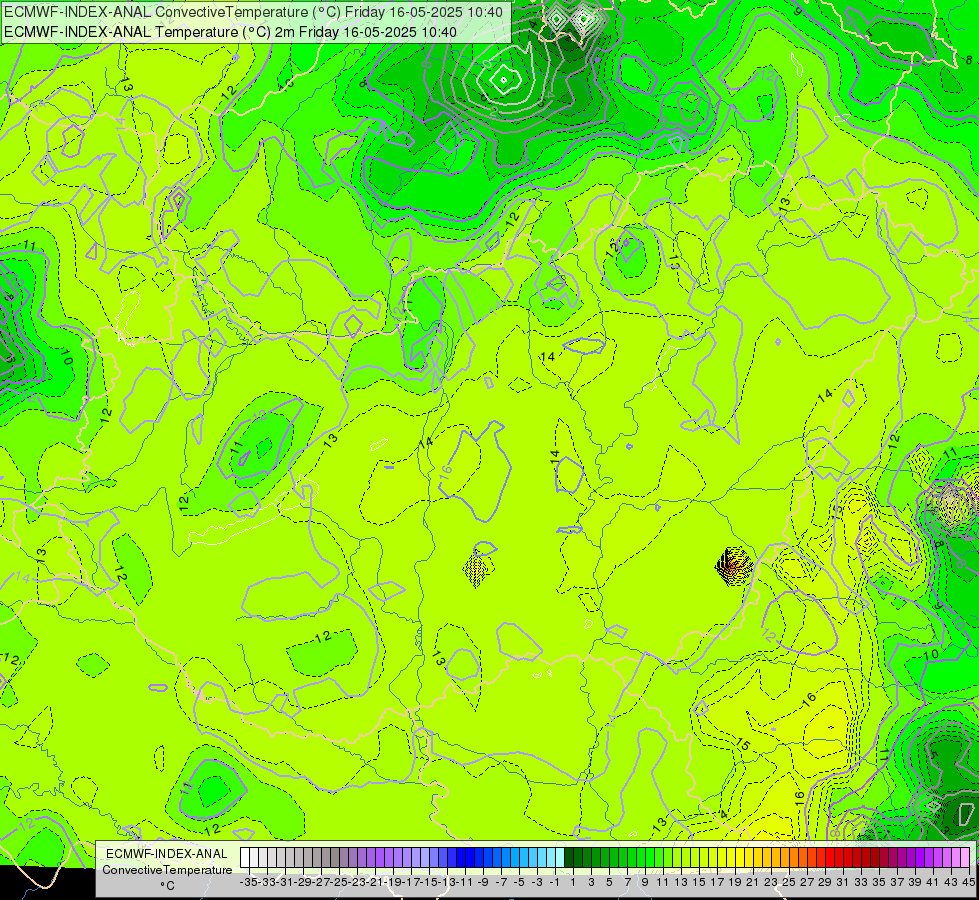Click the legend tick label '-35'
The width and height of the screenshot is (979, 900).
pyautogui.click(x=248, y=882)
